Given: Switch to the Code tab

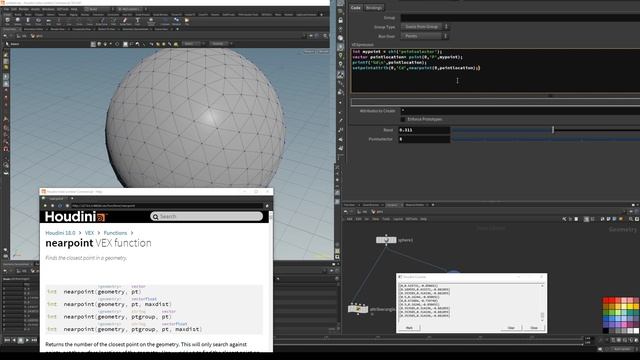Looking at the screenshot, I should (356, 8).
